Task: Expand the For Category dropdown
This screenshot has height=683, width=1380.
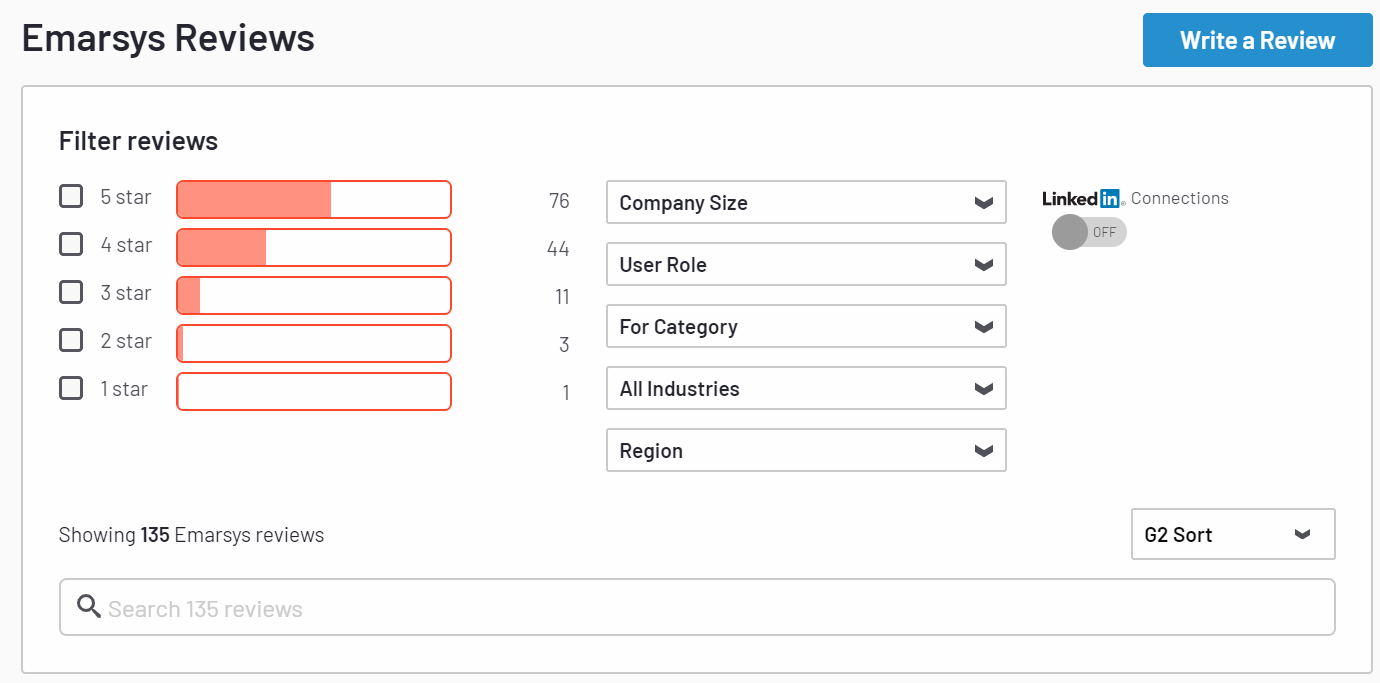Action: (806, 326)
